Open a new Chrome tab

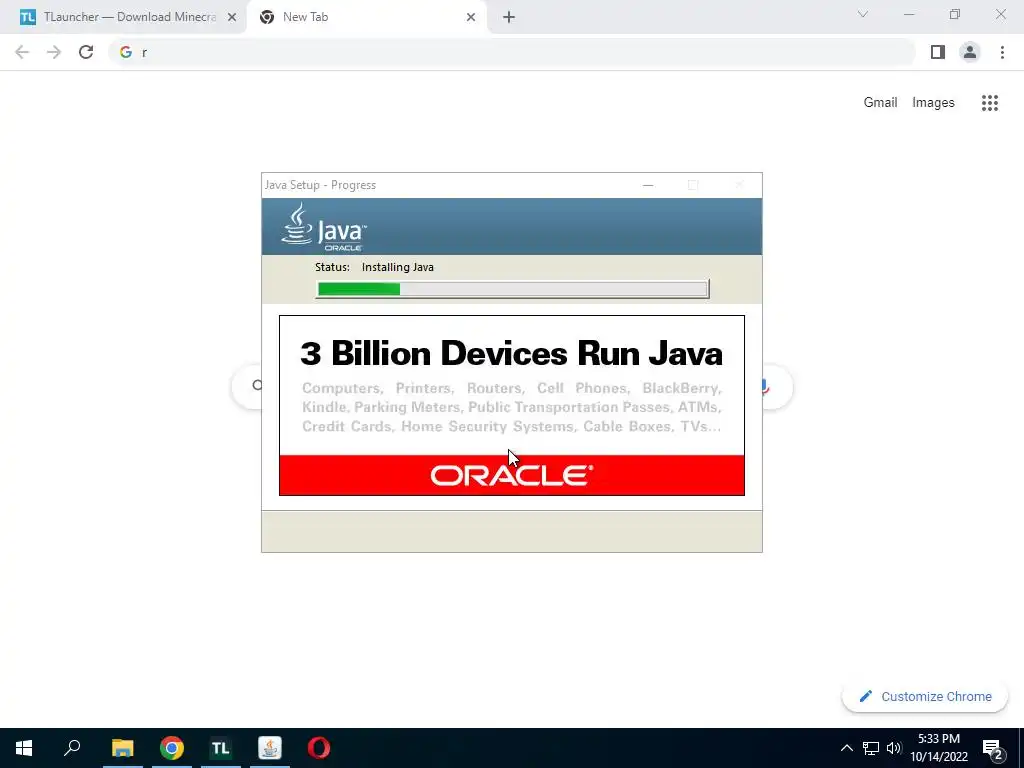509,17
